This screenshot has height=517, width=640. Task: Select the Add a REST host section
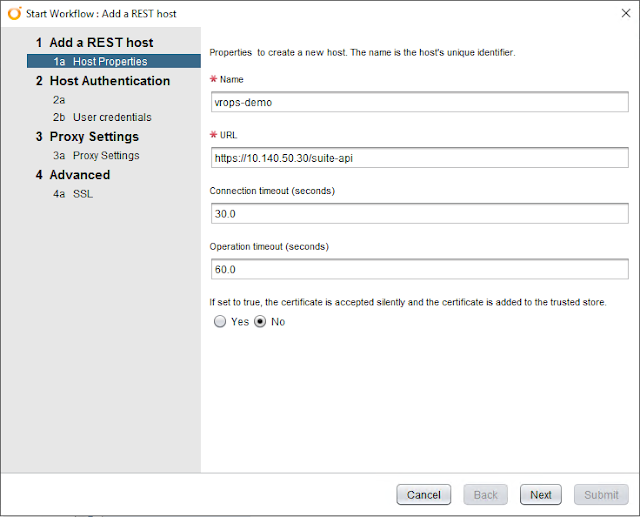pos(101,43)
